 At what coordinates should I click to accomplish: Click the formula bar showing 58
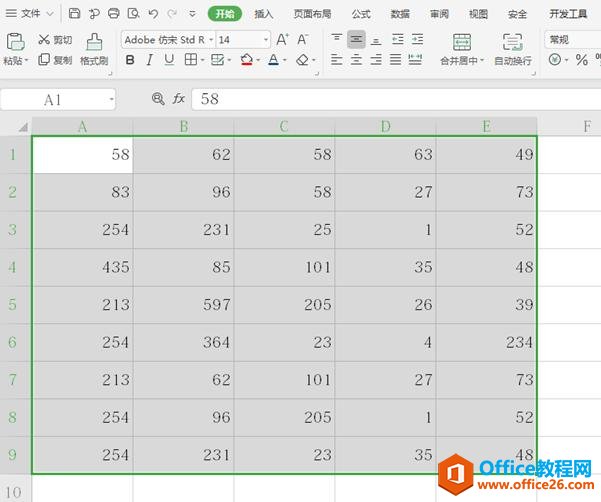(396, 99)
